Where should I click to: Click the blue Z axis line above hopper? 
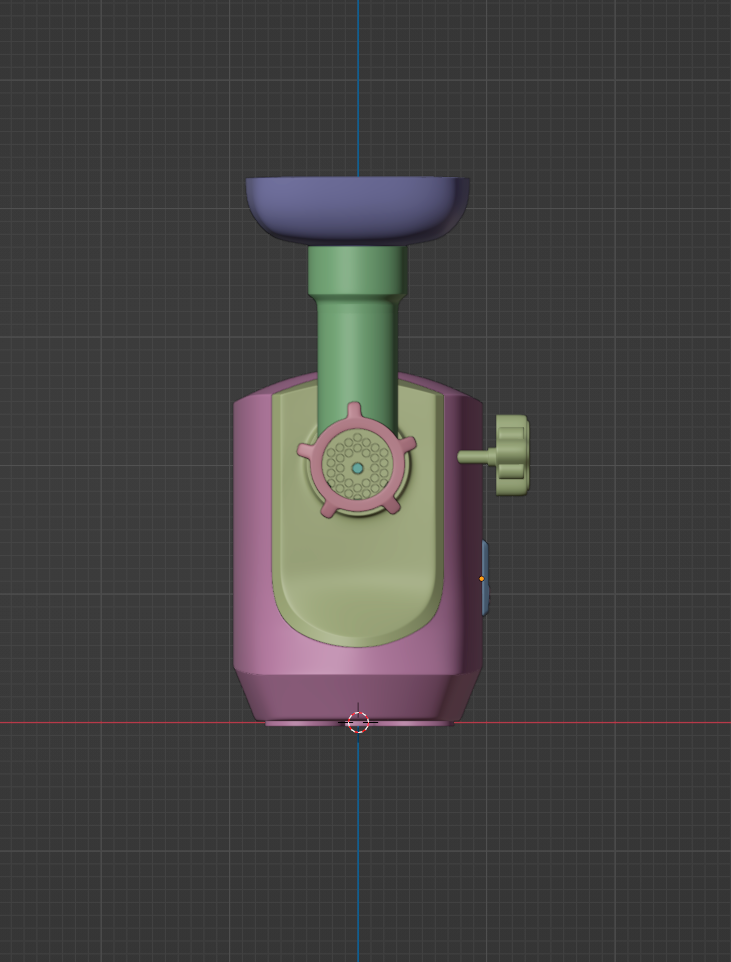coord(357,80)
